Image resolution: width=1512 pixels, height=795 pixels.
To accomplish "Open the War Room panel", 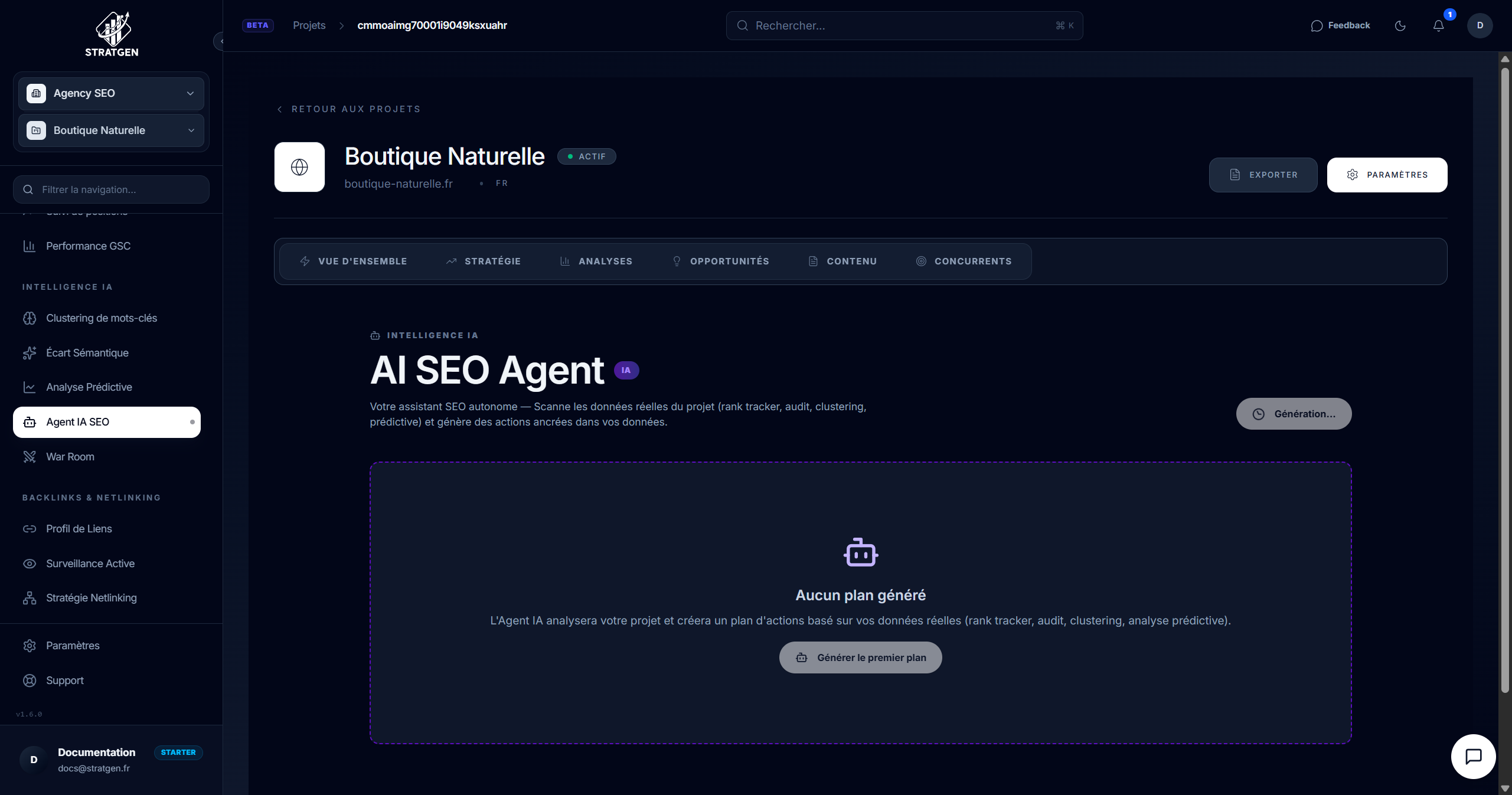I will [x=71, y=456].
